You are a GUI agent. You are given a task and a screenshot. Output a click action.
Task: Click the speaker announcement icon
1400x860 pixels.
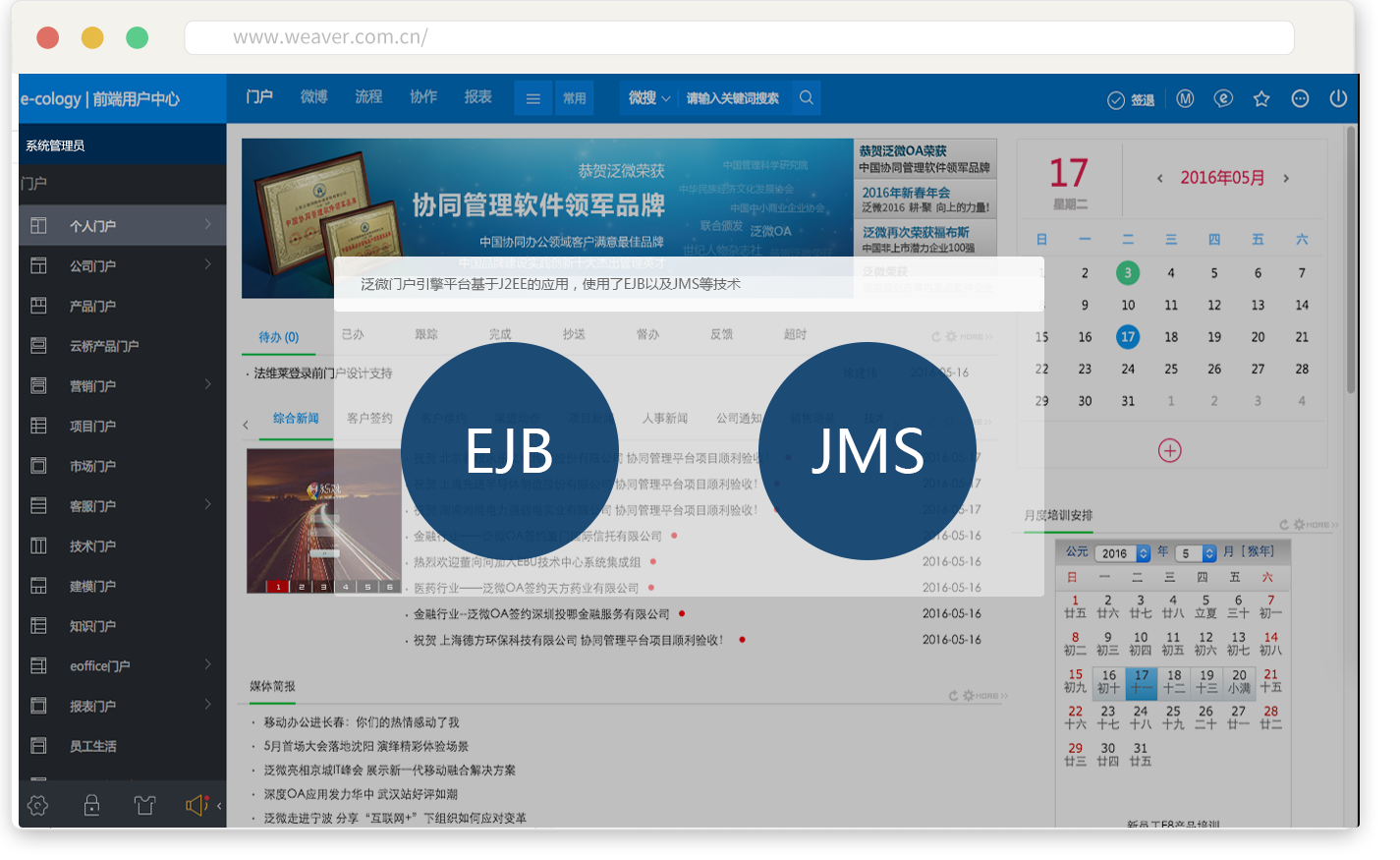click(x=196, y=806)
